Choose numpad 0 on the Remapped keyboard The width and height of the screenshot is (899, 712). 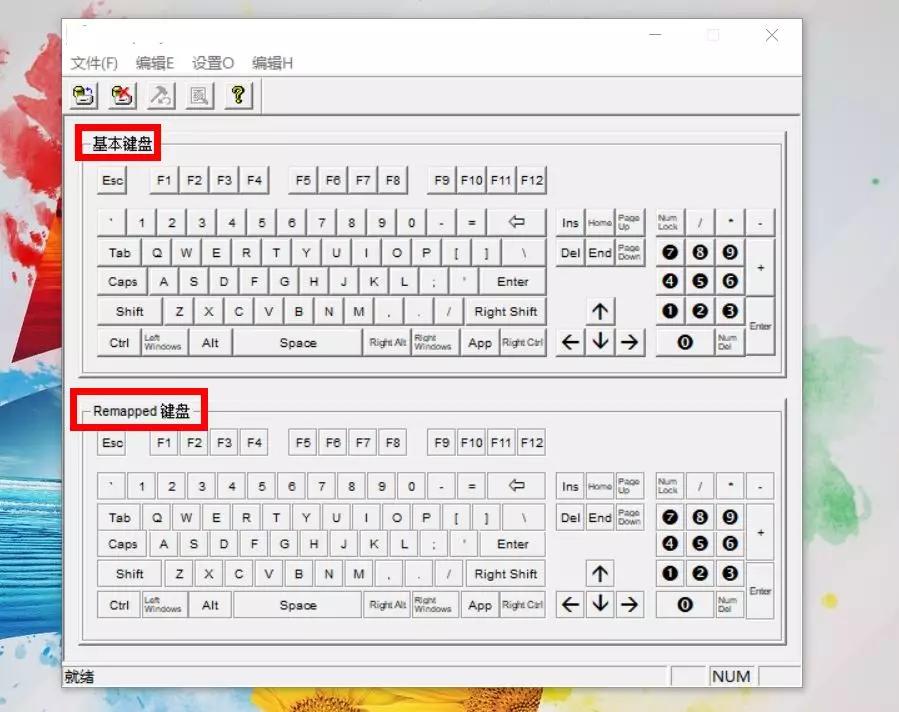684,605
